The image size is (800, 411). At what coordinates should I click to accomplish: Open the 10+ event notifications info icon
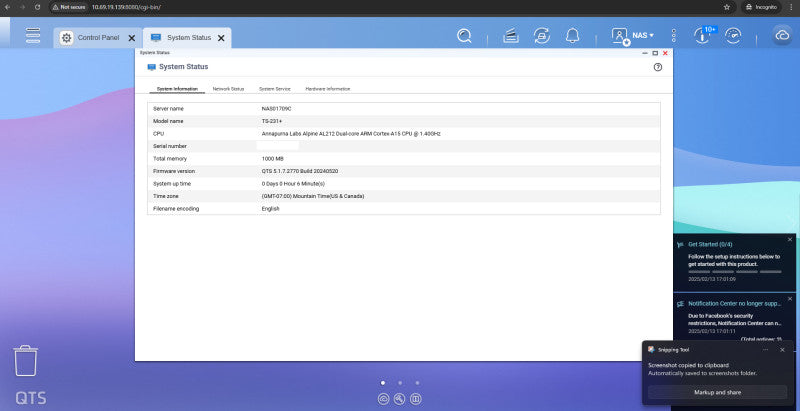[x=704, y=35]
